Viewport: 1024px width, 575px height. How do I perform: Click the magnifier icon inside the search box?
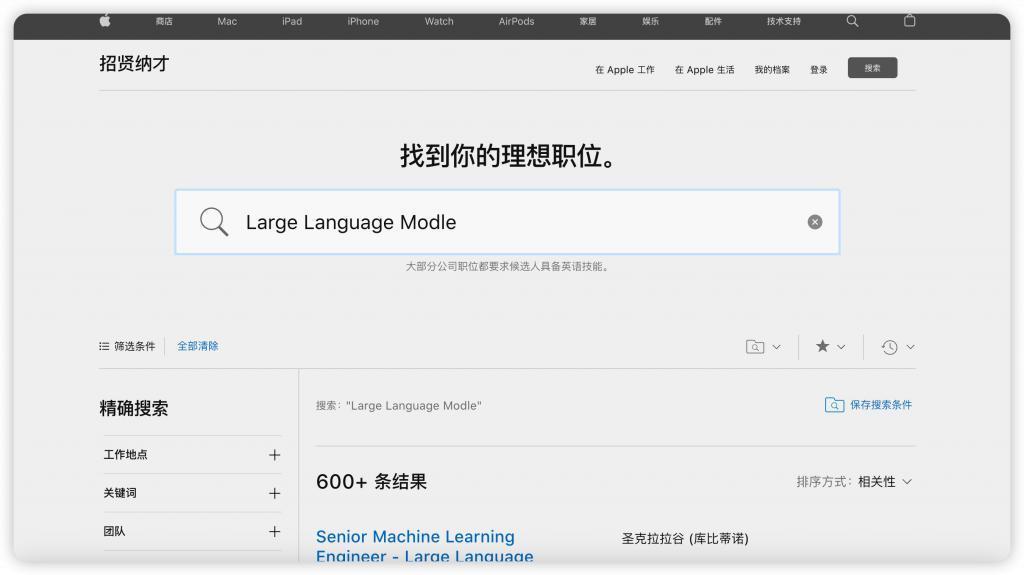214,222
